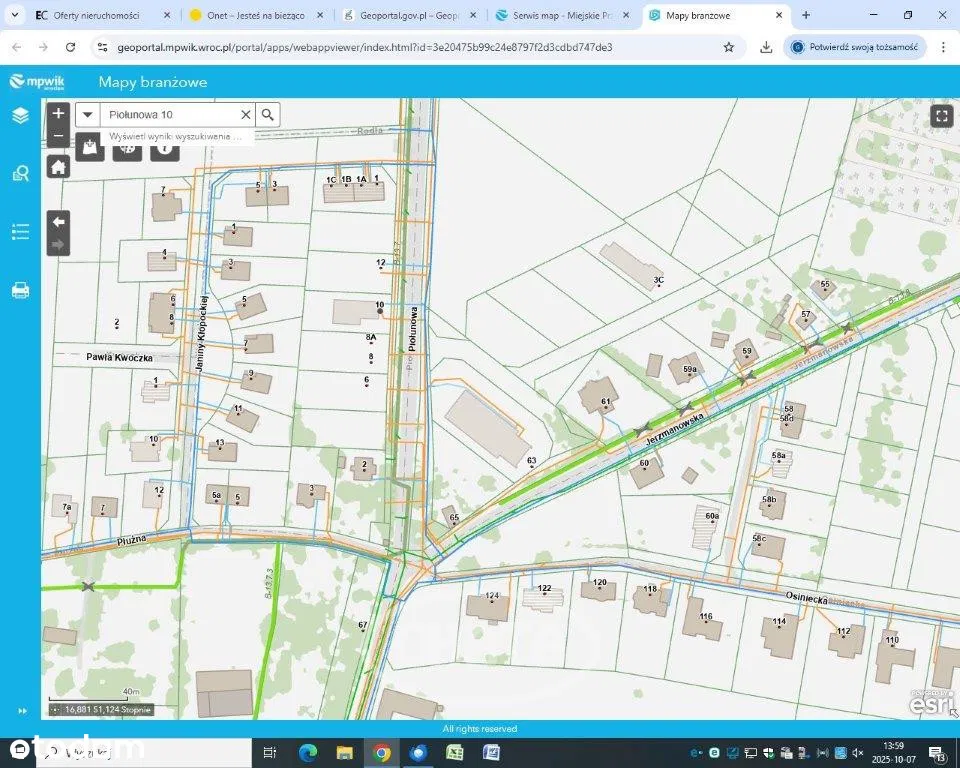The image size is (960, 768).
Task: Open the query search tool in sidebar
Action: click(x=20, y=174)
